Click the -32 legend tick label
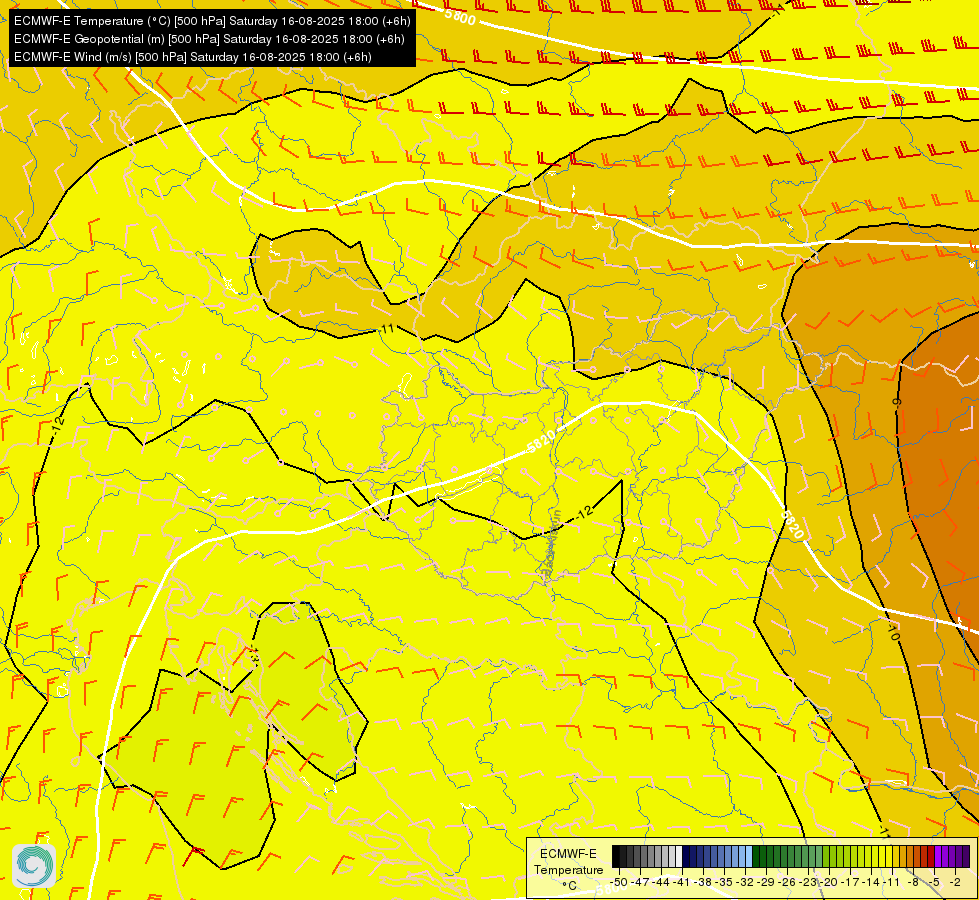979x900 pixels. [745, 883]
